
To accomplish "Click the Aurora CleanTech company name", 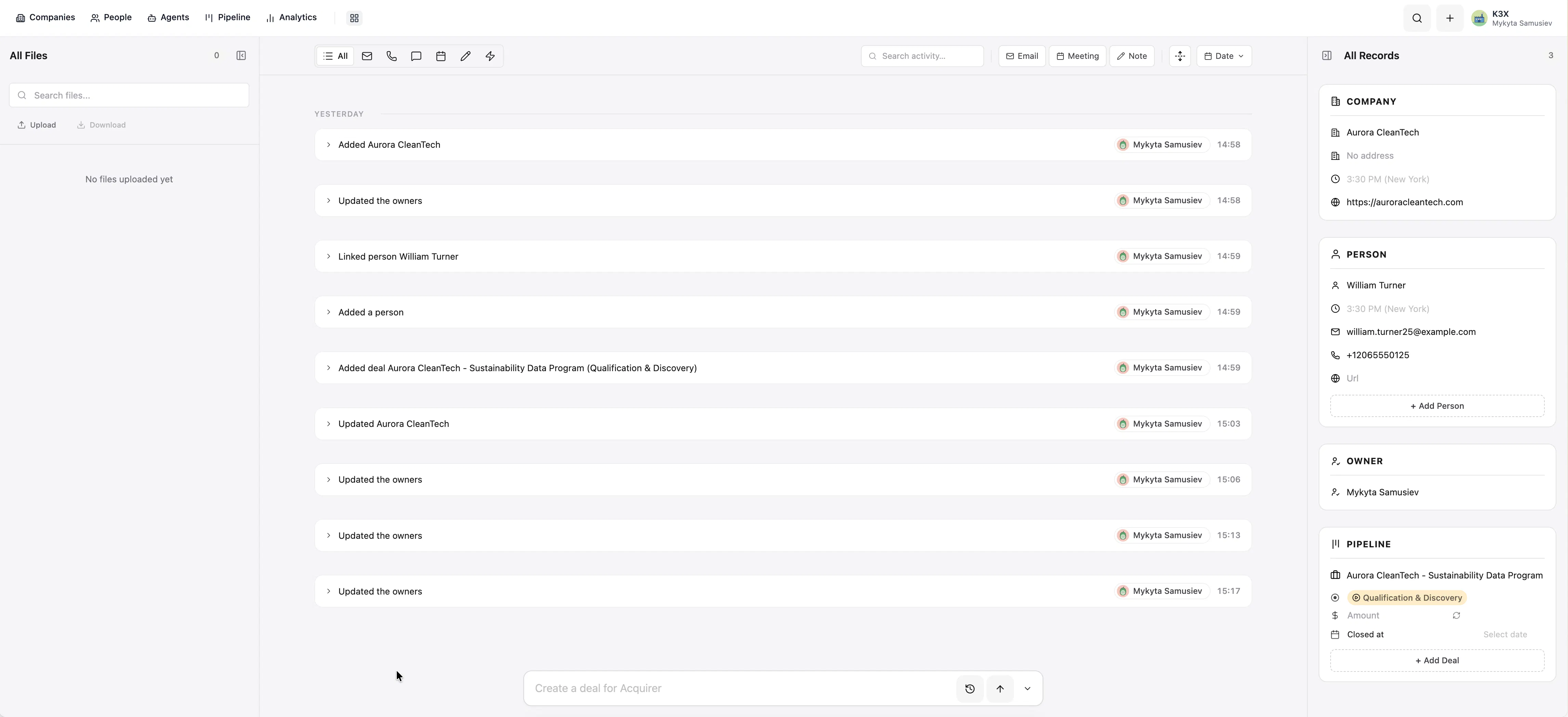I will [x=1382, y=132].
